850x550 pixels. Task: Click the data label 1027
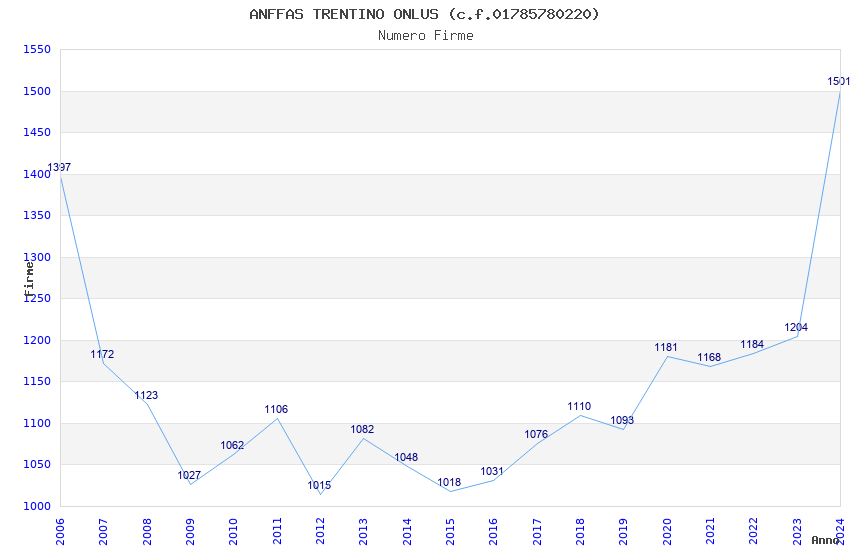click(x=189, y=475)
